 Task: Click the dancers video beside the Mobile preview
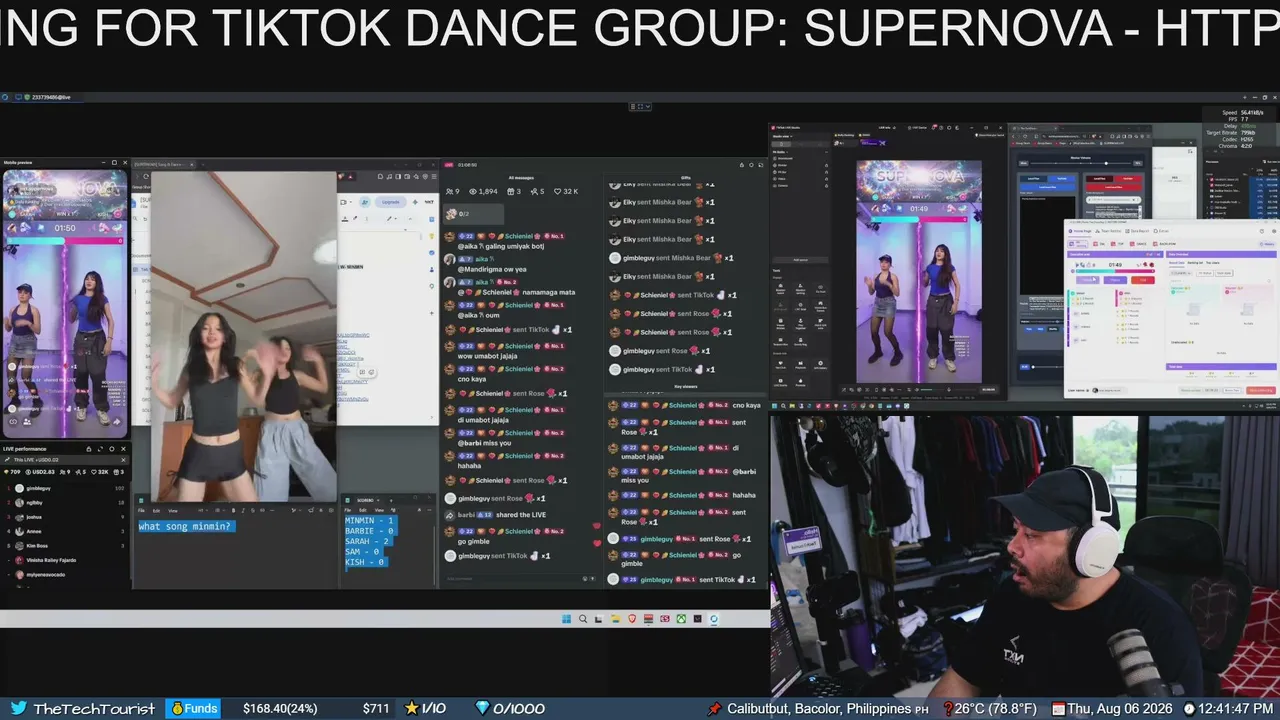point(243,337)
